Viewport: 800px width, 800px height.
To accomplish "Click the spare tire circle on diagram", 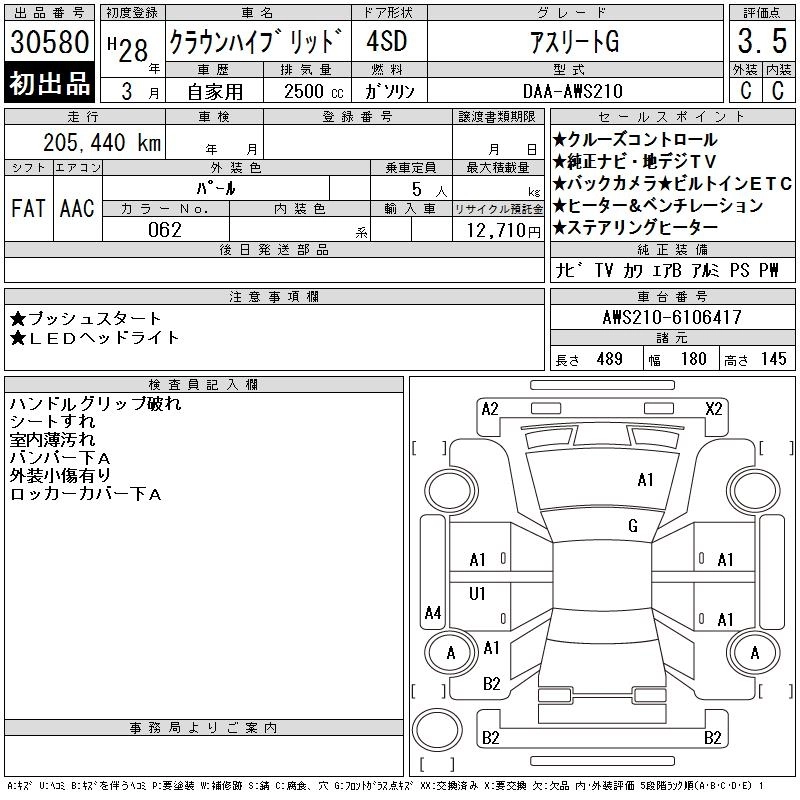I will (437, 730).
